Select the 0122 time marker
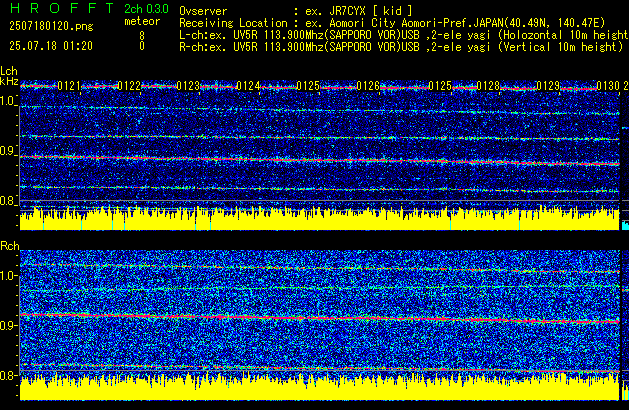629x410 pixels. point(129,86)
